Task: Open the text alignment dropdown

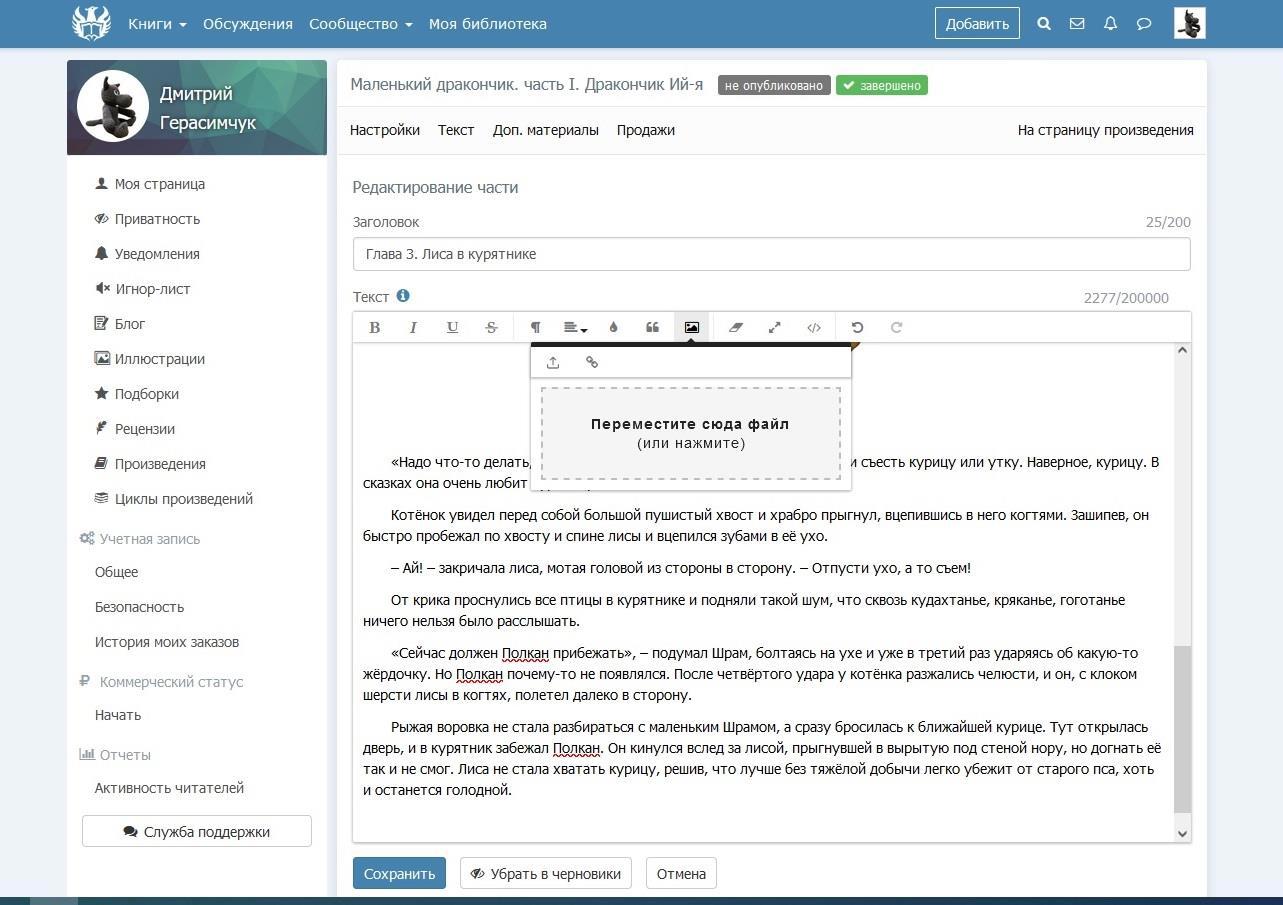Action: point(575,327)
